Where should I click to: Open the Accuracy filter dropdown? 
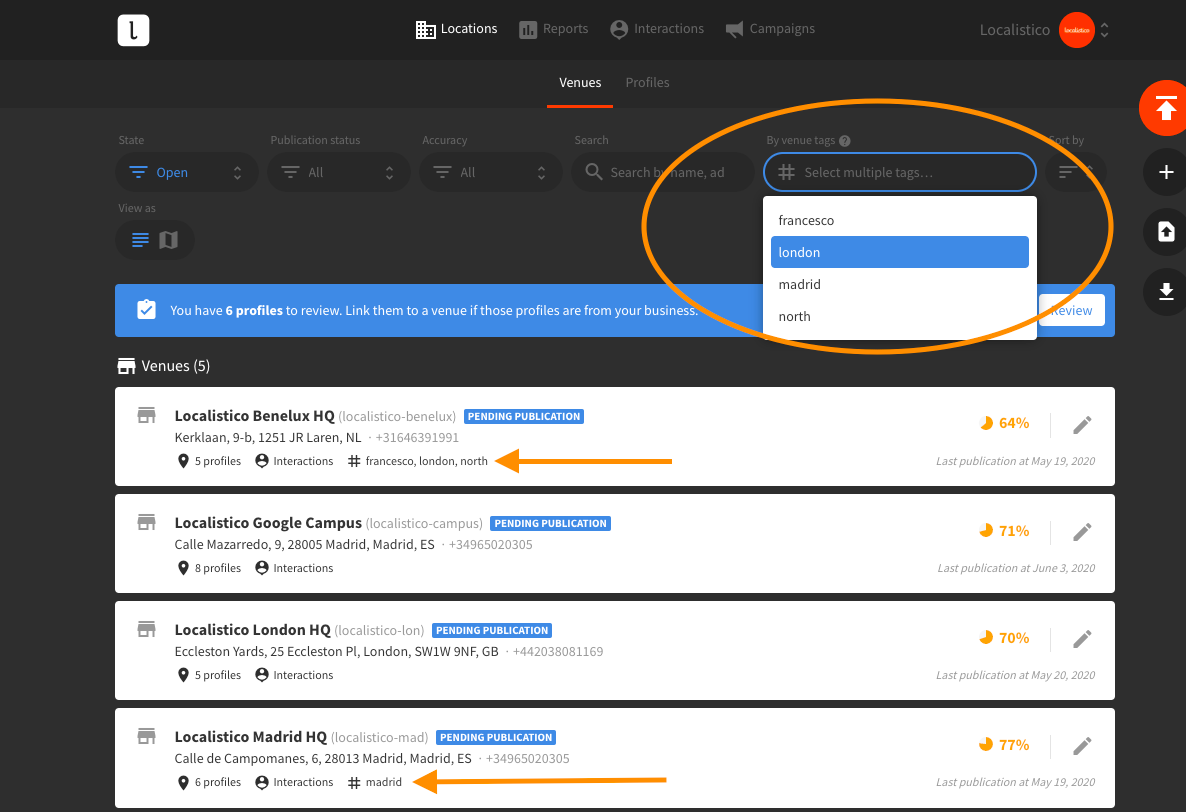pyautogui.click(x=491, y=172)
